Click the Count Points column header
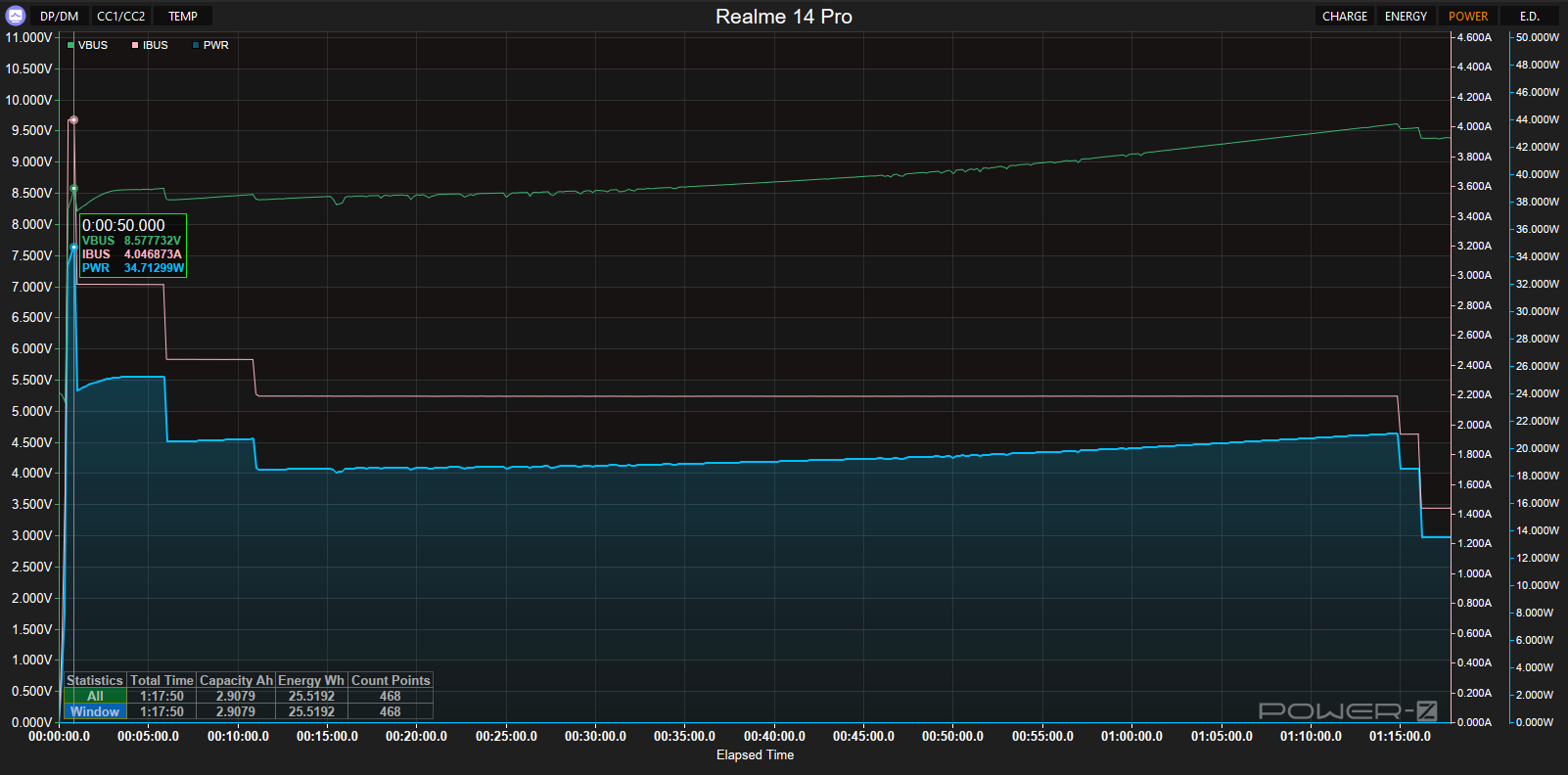Screen dimensions: 1568x775 point(391,681)
